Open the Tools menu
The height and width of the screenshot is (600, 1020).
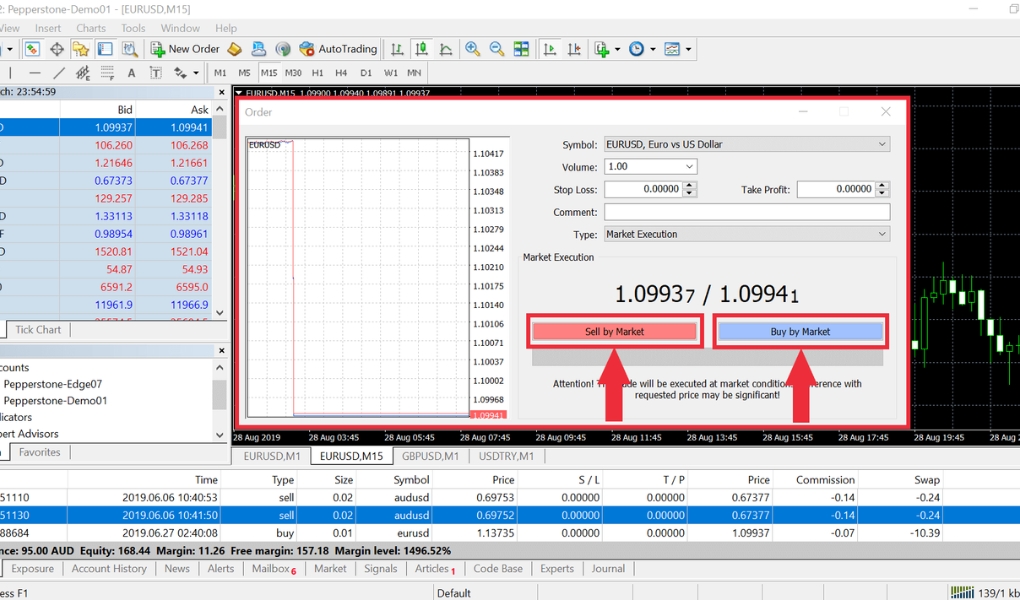coord(133,28)
